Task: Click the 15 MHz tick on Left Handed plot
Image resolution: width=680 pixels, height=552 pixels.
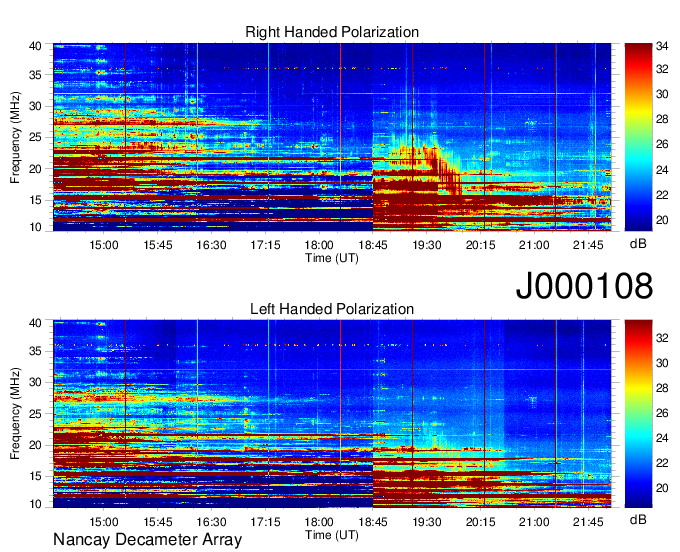Action: 35,477
